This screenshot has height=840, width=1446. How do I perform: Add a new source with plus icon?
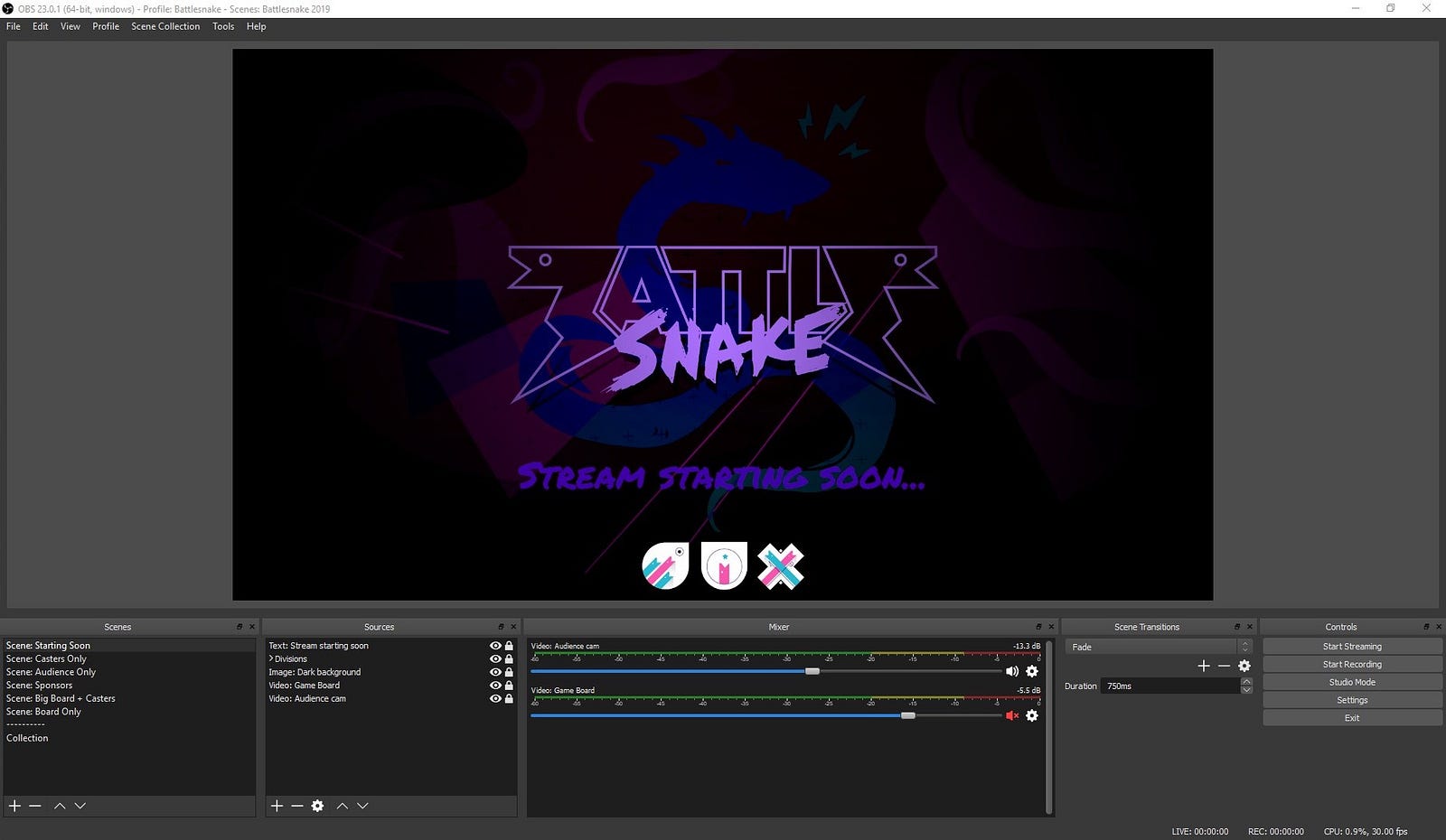pyautogui.click(x=277, y=806)
